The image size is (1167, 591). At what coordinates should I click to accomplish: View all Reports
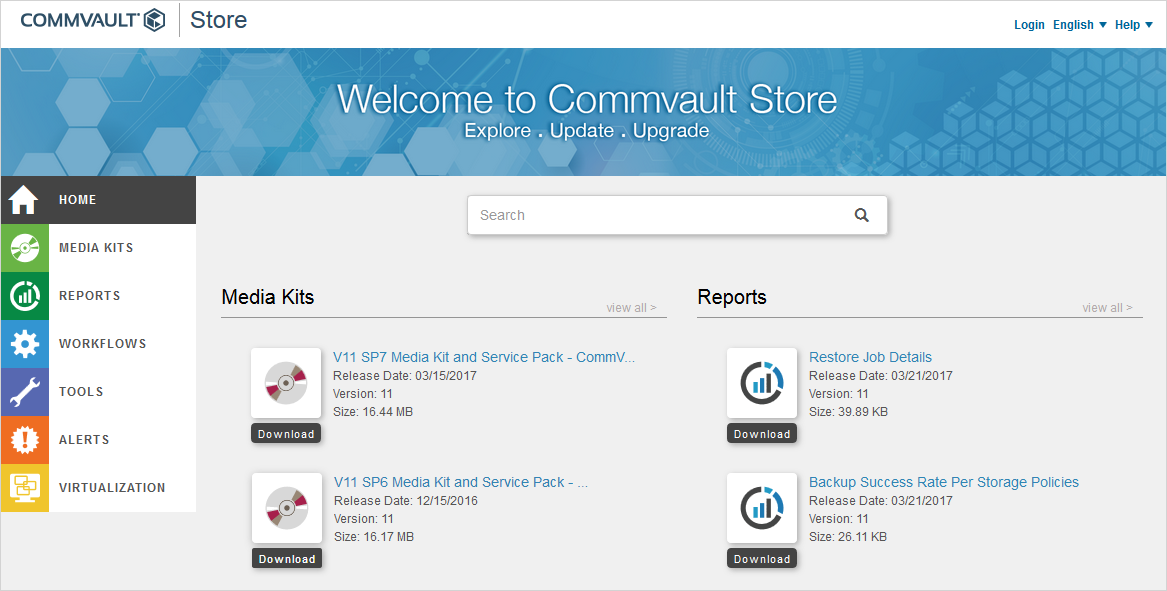point(1107,308)
